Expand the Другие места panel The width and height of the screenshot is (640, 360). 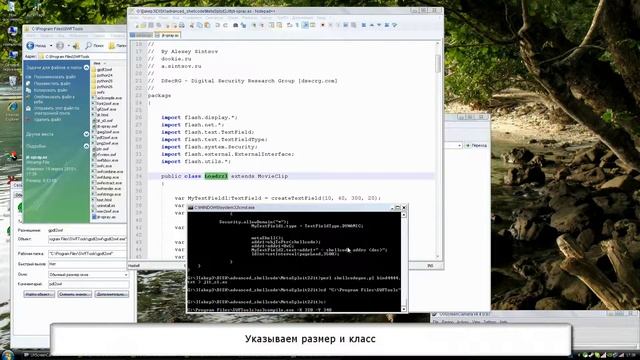pyautogui.click(x=86, y=134)
